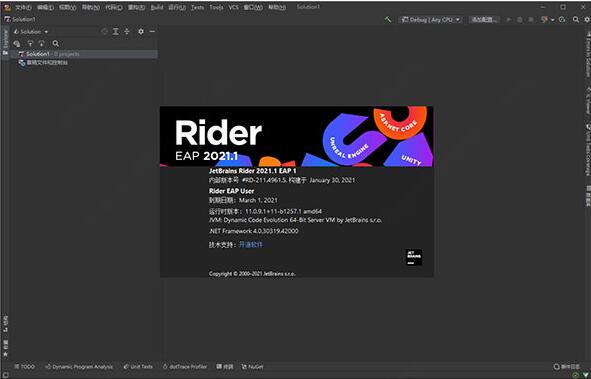Expand the profiler icon dropdown arrow
Screen dimensions: 591x379
(553, 20)
